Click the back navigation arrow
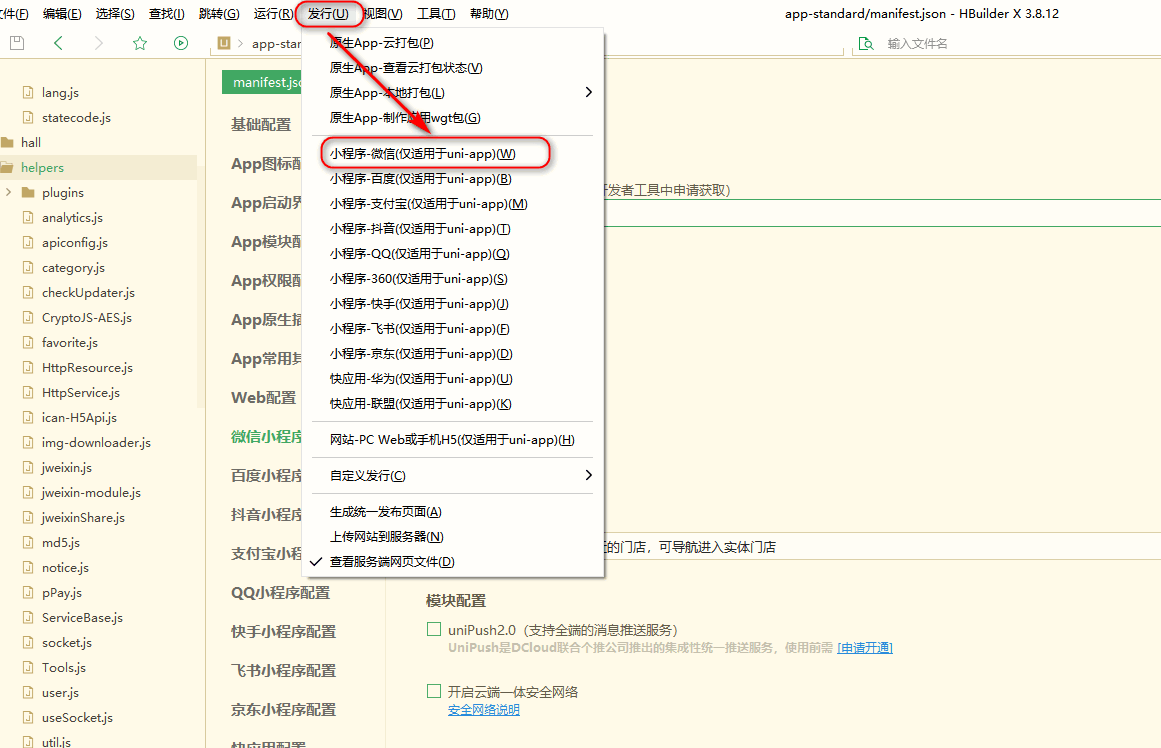Screen dimensions: 1161x748 (58, 43)
